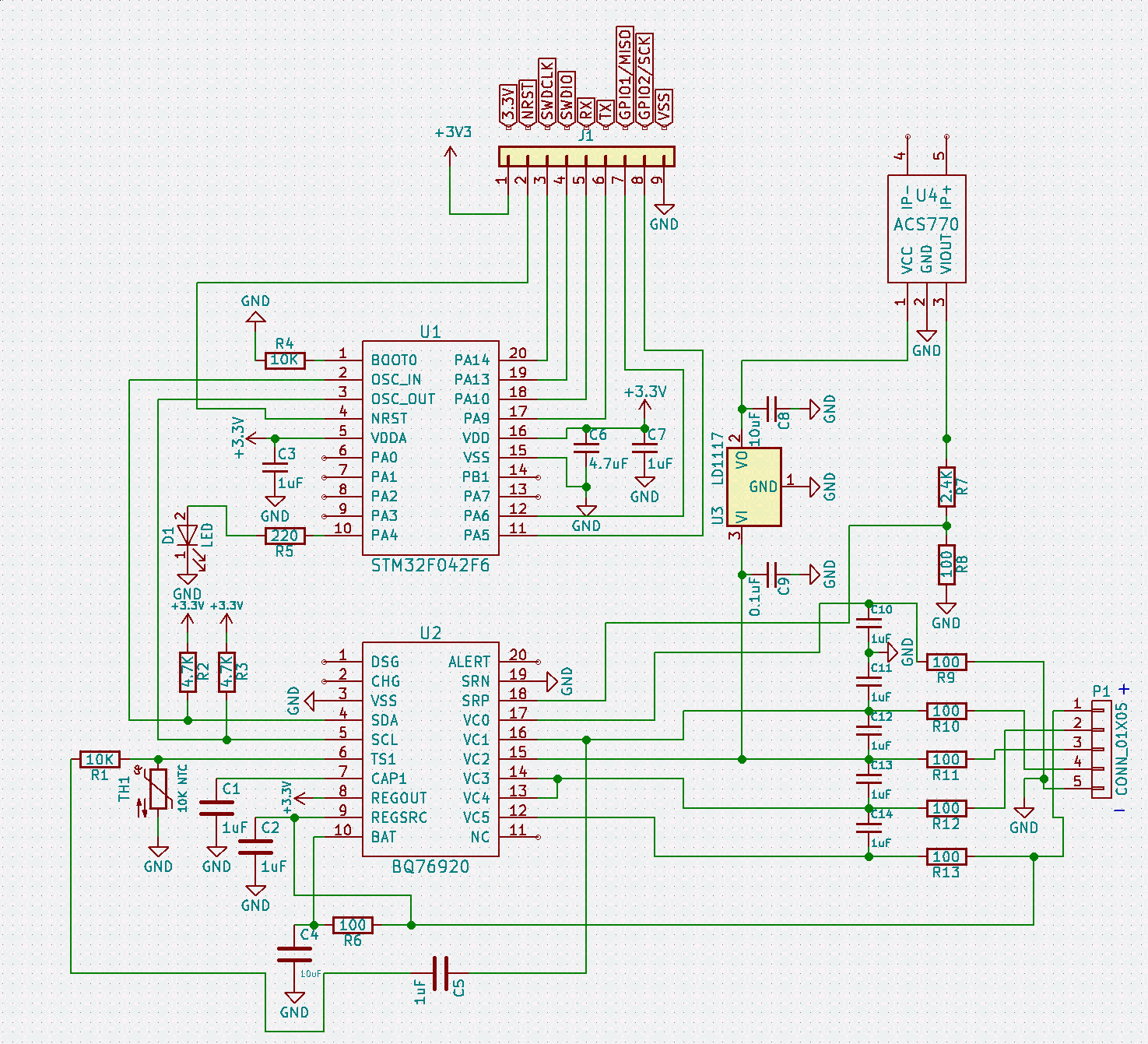Click the VC5 pin label on U2

coord(476,817)
